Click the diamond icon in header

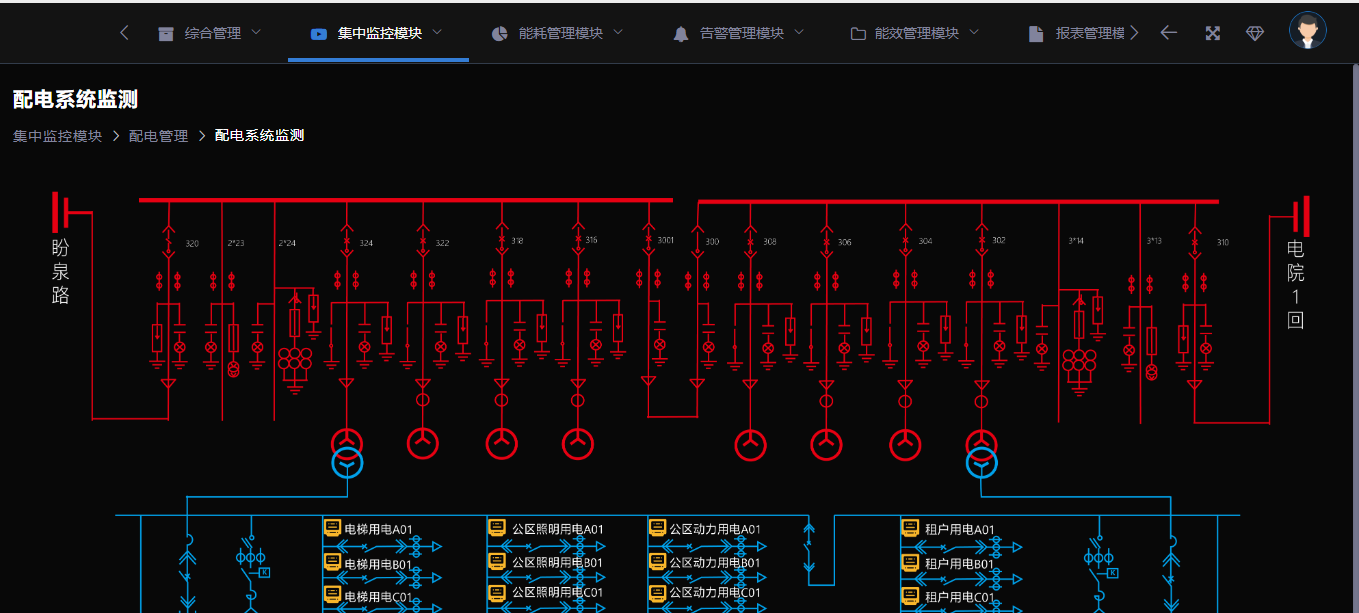1255,33
